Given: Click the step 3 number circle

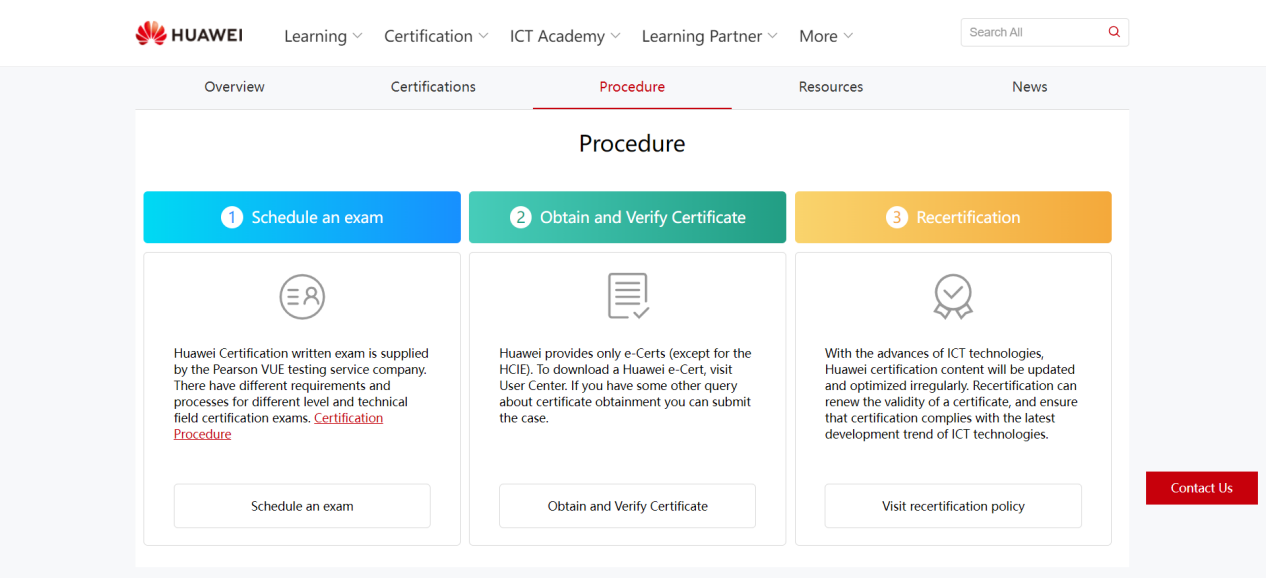Looking at the screenshot, I should [x=897, y=217].
